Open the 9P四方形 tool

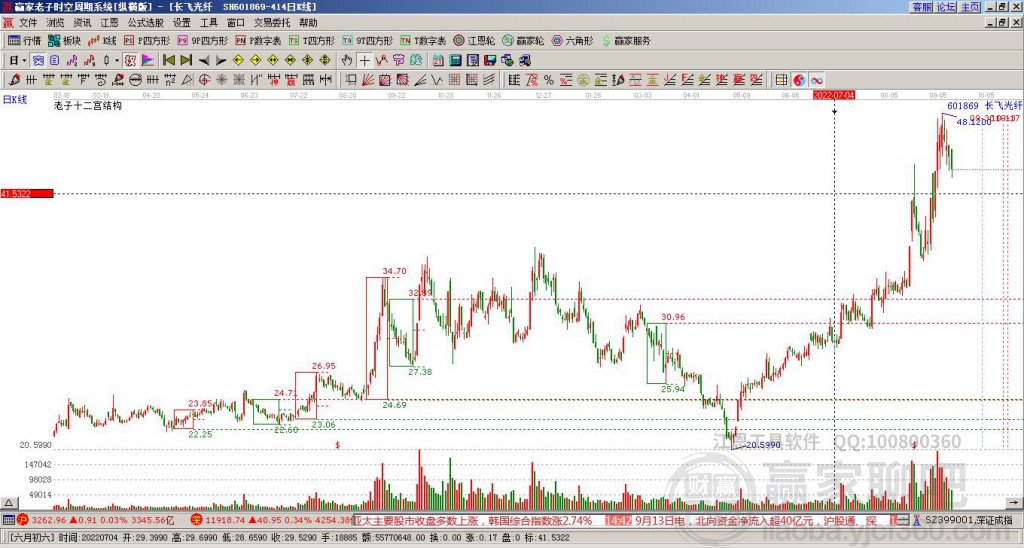point(202,40)
